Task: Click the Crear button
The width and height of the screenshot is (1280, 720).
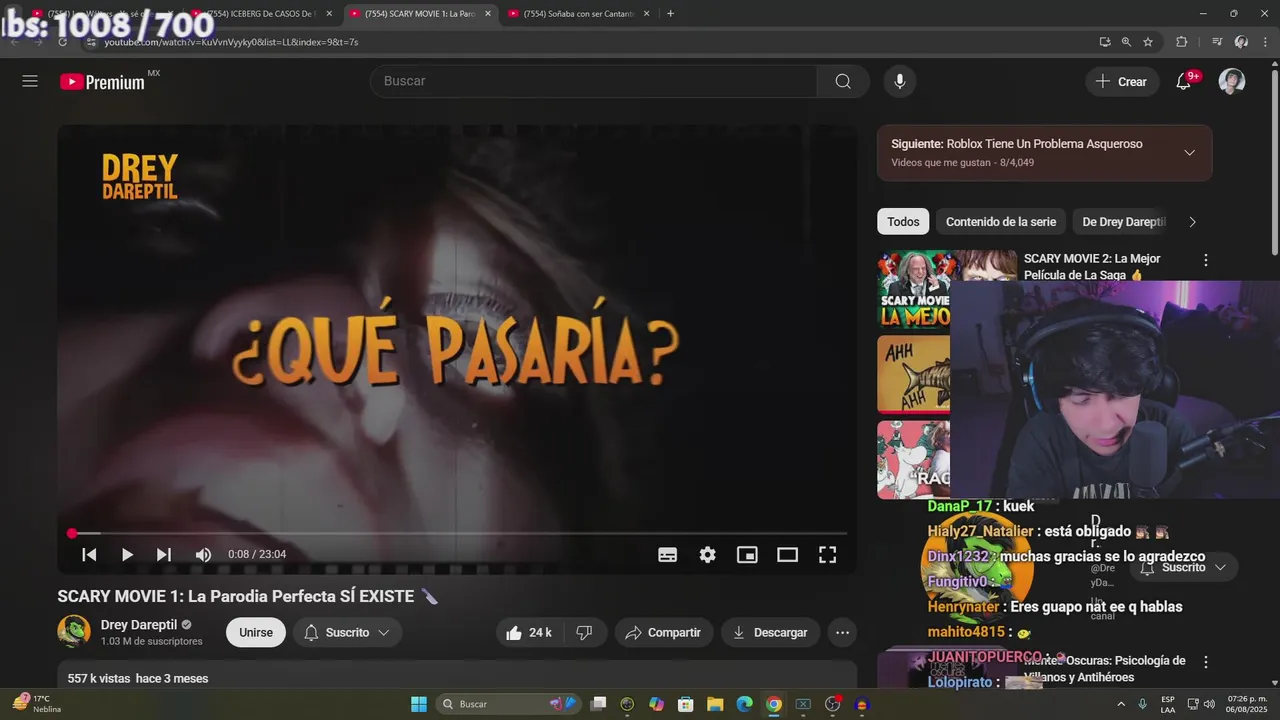Action: tap(1122, 81)
